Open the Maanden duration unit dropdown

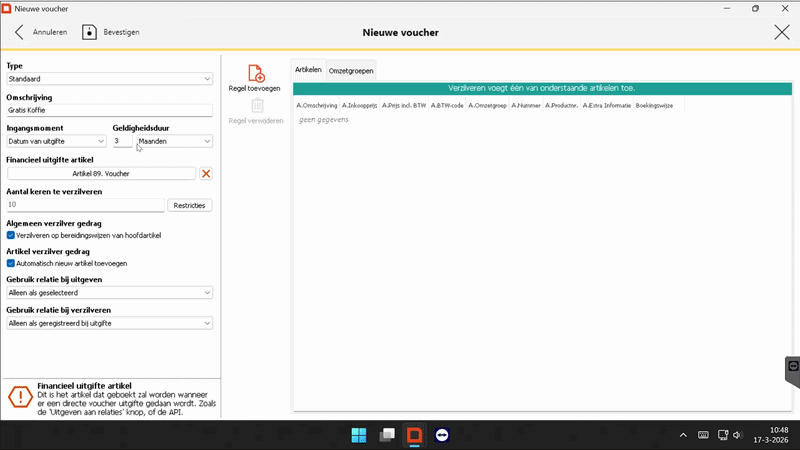pyautogui.click(x=174, y=141)
